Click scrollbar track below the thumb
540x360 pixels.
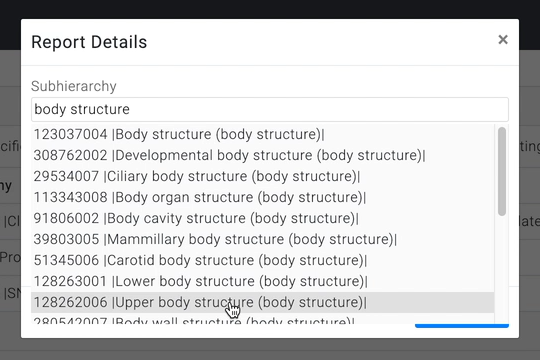(502, 269)
